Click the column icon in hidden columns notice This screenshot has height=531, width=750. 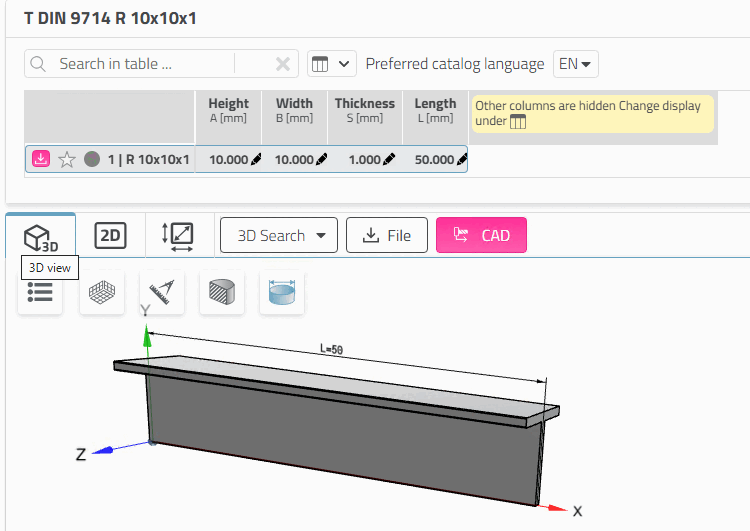pos(518,122)
